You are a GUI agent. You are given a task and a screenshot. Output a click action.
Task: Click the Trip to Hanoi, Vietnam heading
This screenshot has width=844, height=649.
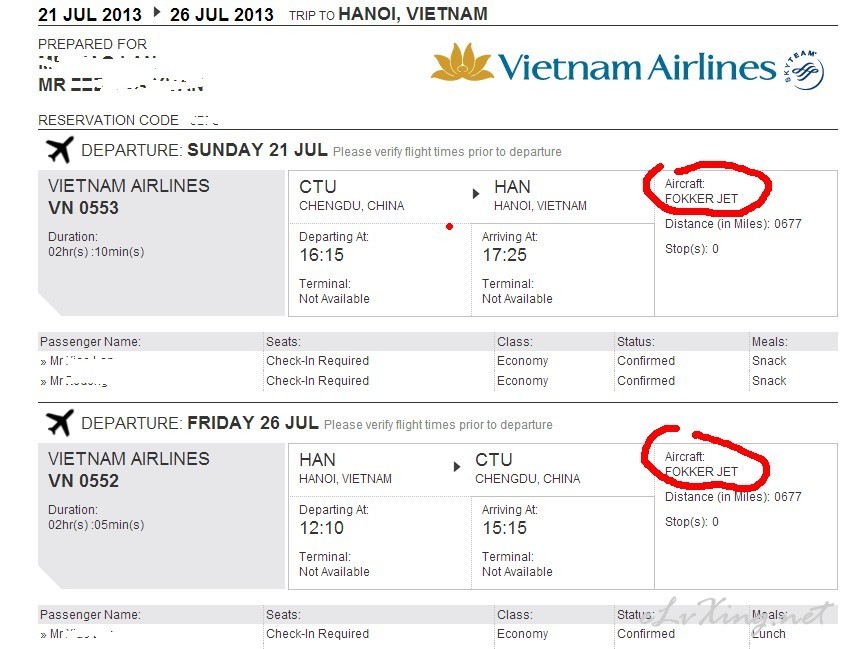click(388, 14)
